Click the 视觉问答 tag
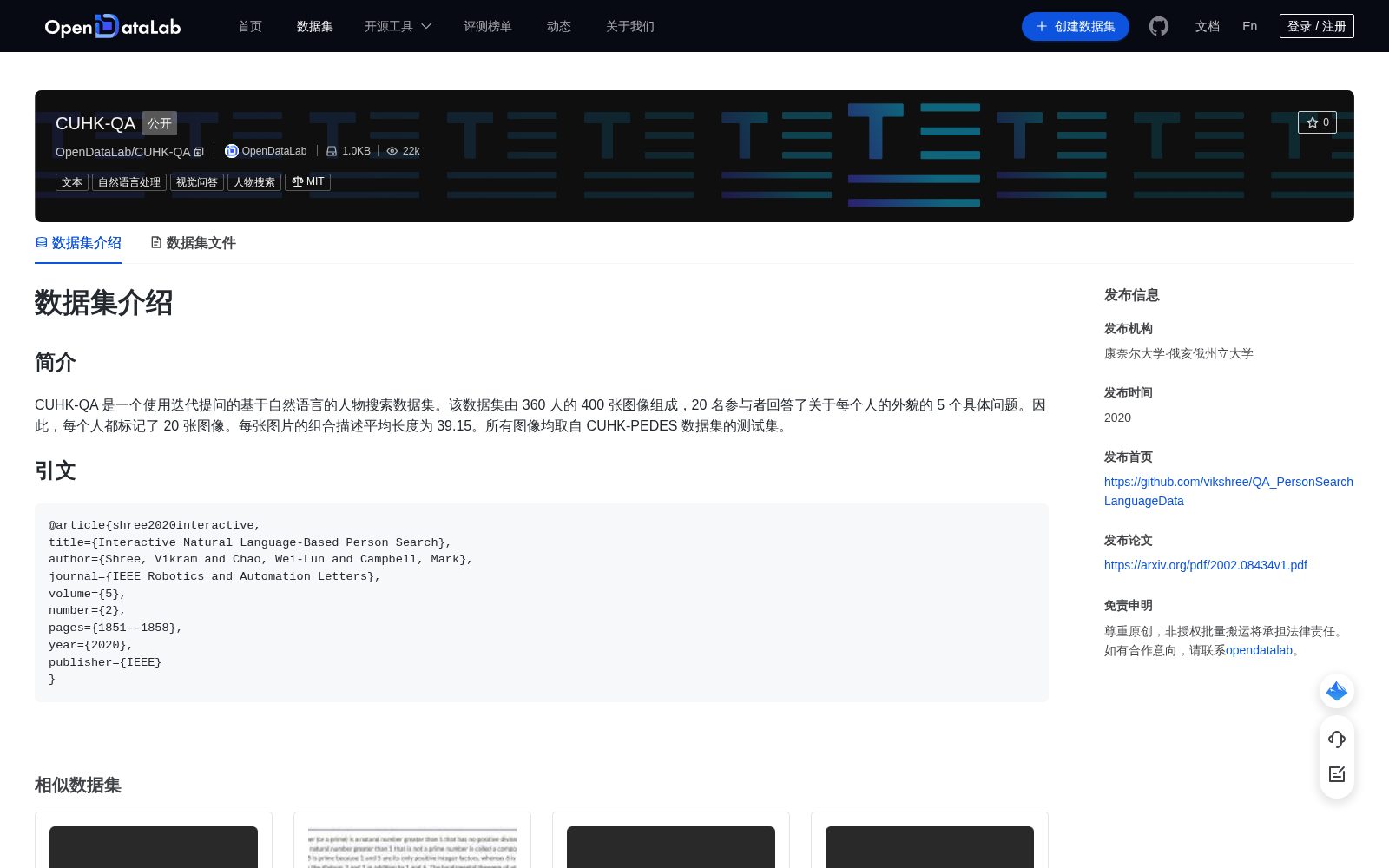This screenshot has height=868, width=1389. point(197,182)
